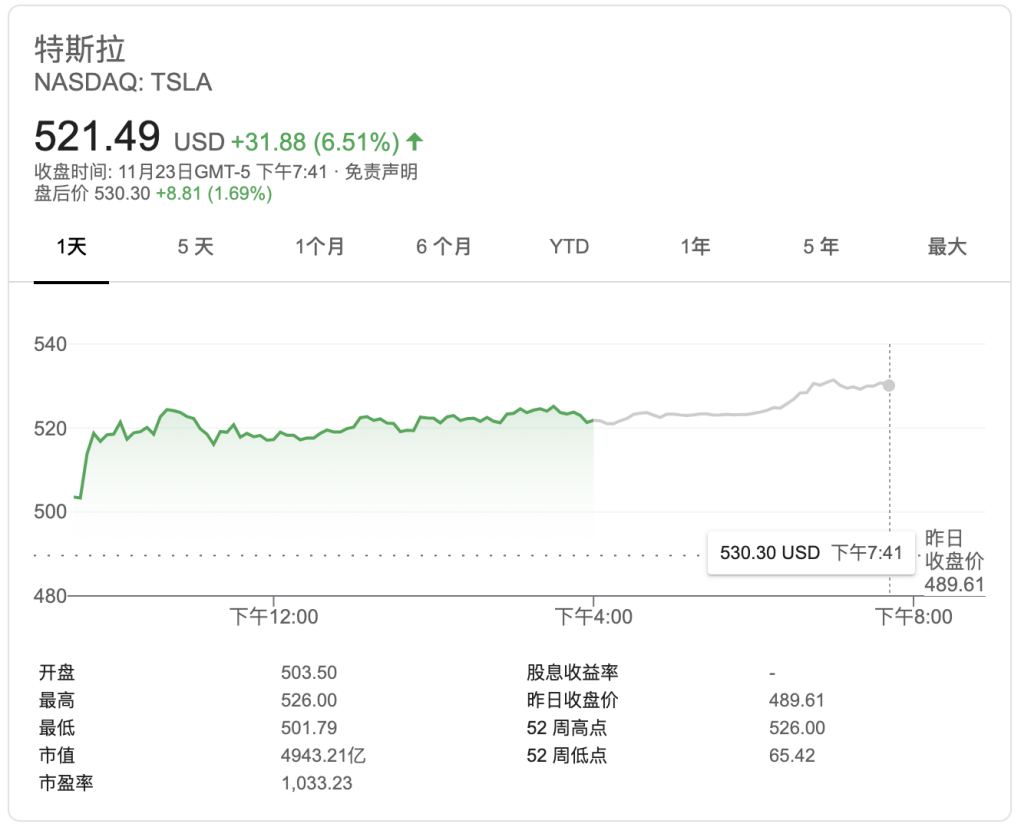Open the 1个月 chart range
Viewport: 1021px width, 834px height.
point(320,247)
